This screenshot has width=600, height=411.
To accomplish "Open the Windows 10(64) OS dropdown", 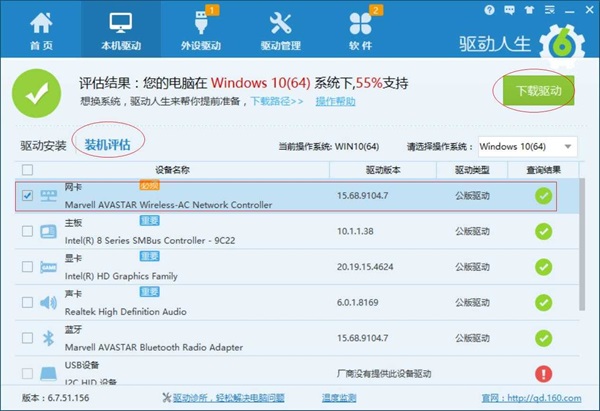I will point(527,147).
